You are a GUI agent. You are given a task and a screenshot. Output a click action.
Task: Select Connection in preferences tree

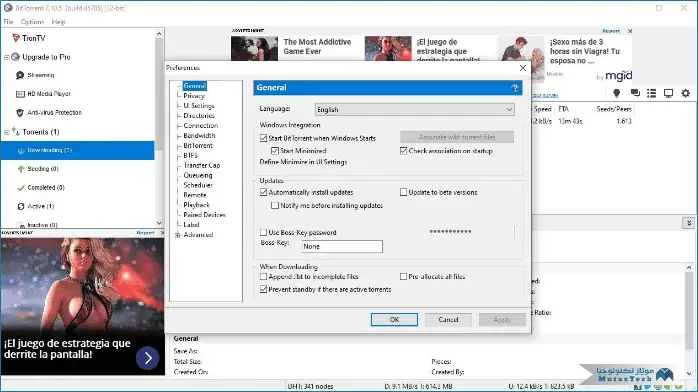201,125
